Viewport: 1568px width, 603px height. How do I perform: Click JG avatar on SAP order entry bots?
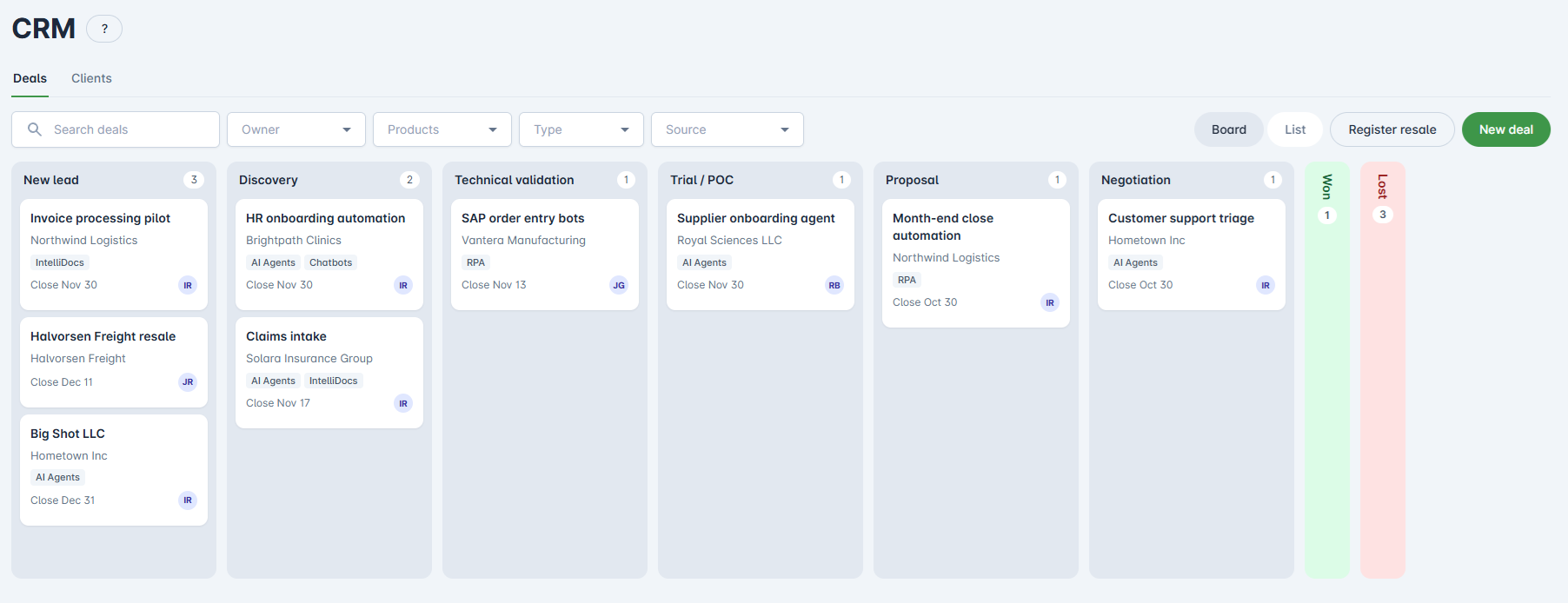619,285
